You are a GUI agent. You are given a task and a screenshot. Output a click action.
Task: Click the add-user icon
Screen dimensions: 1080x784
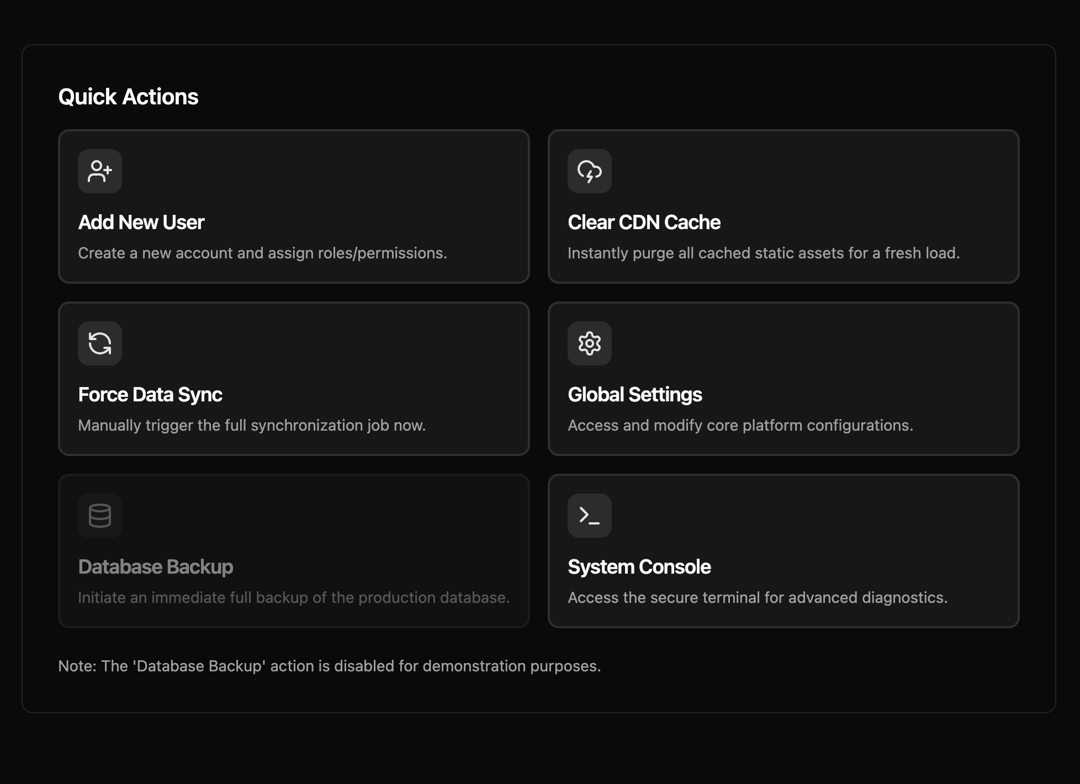[x=100, y=171]
